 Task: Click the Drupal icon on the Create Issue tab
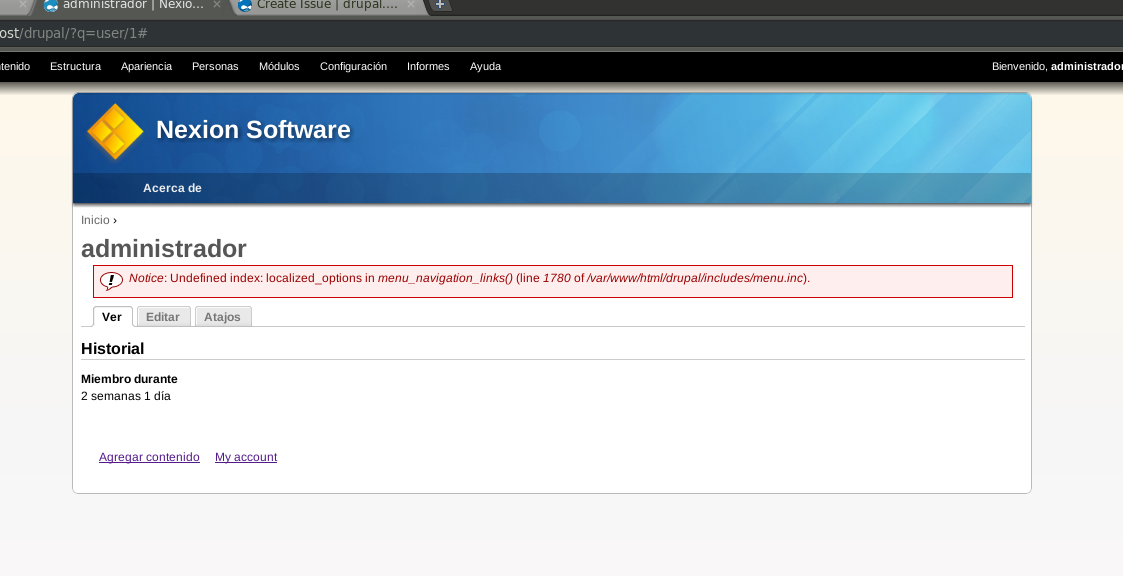(243, 5)
